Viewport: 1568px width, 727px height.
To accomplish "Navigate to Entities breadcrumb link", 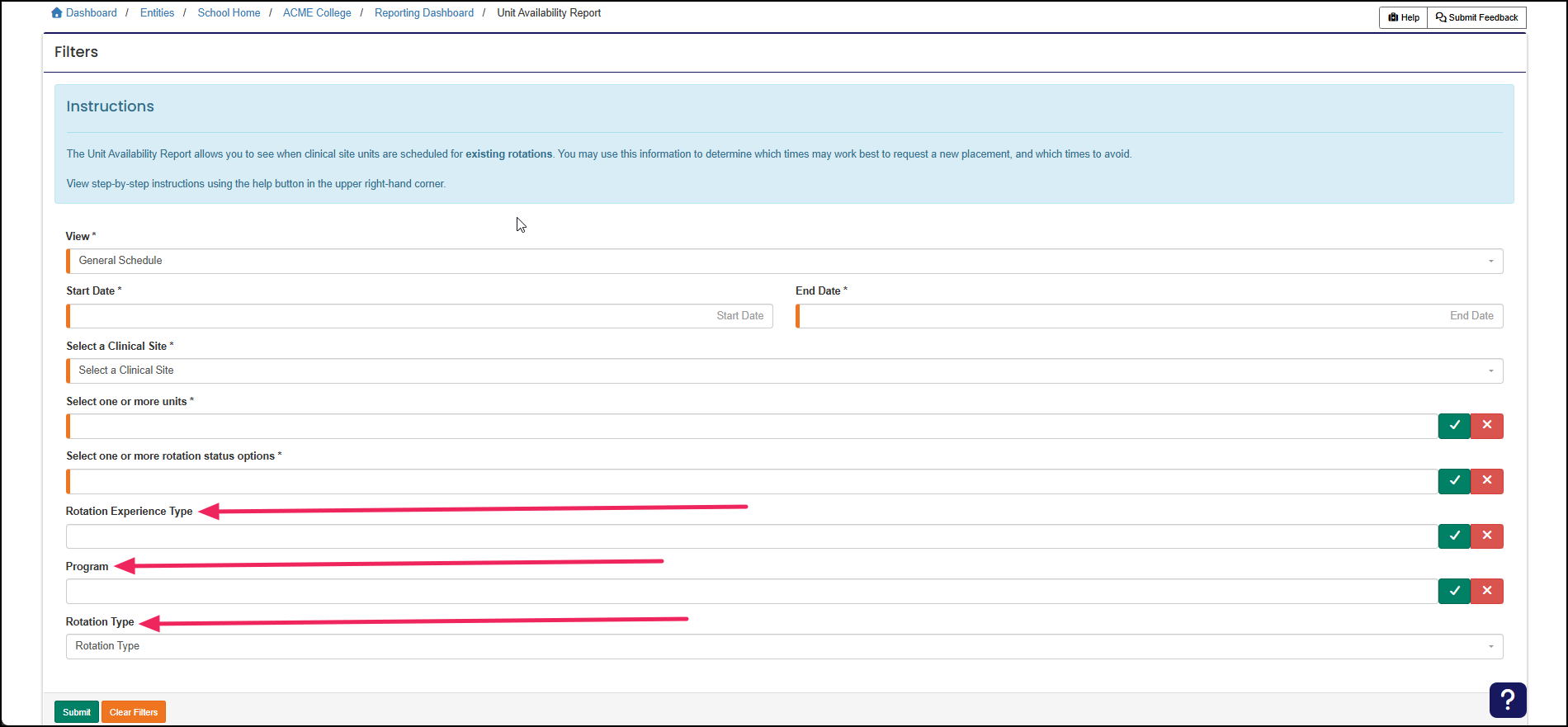I will click(x=157, y=13).
